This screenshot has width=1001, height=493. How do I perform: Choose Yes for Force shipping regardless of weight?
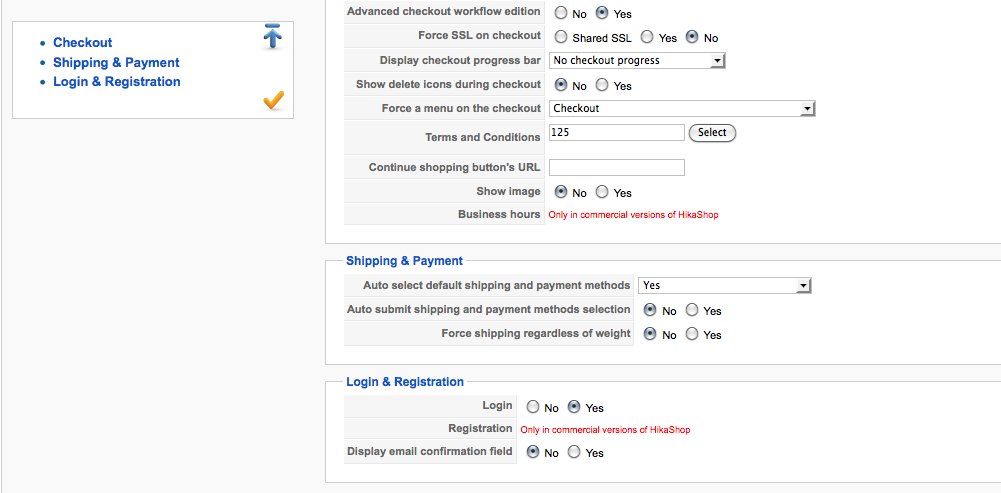tap(692, 333)
